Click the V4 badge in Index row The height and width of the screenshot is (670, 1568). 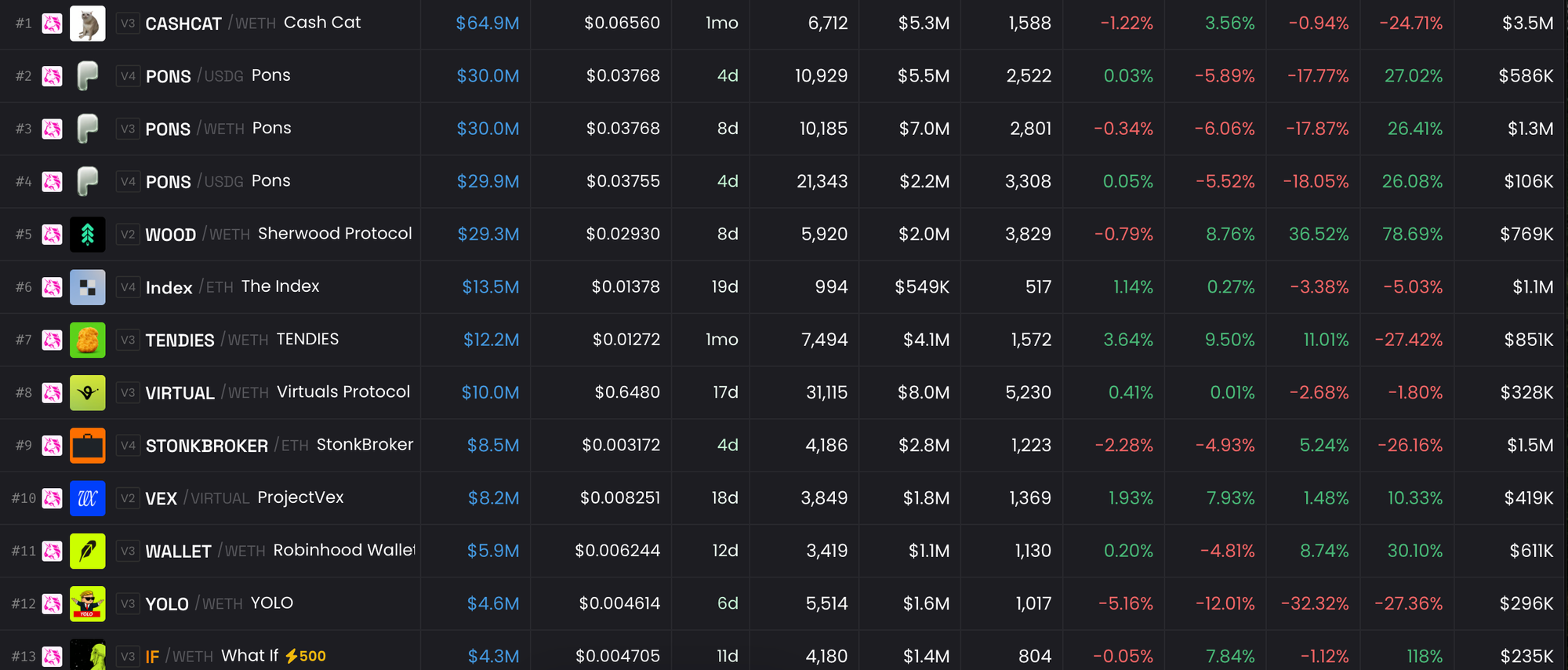click(128, 287)
